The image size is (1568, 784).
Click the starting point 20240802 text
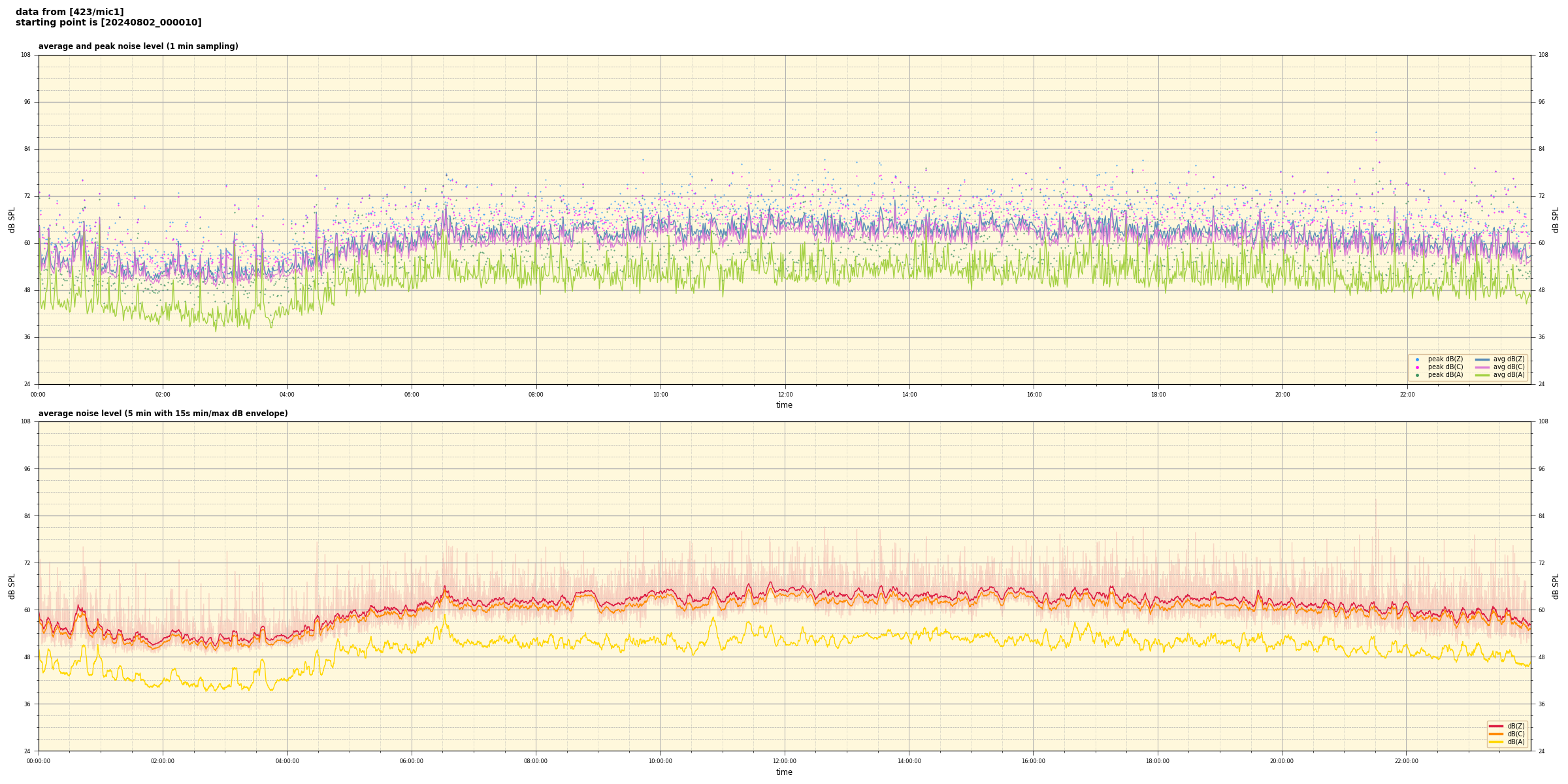pos(108,23)
